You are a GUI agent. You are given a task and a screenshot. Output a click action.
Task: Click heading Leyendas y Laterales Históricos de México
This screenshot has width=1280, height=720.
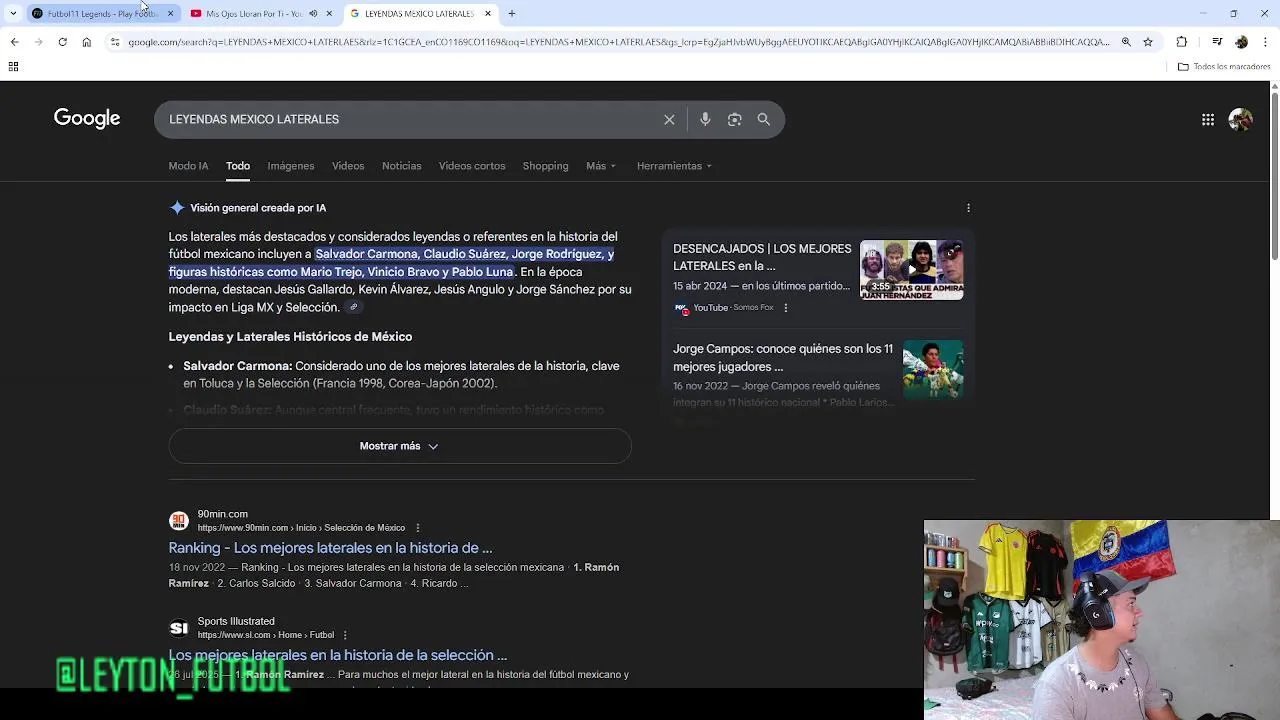click(290, 337)
